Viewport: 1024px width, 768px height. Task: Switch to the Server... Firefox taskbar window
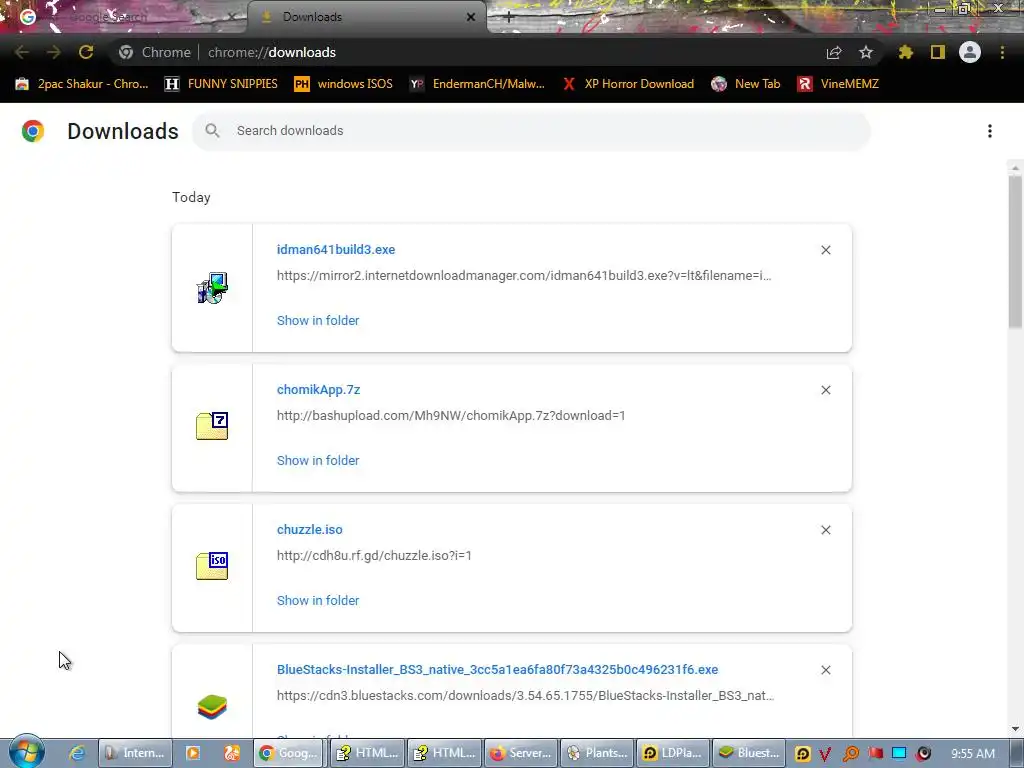[520, 753]
